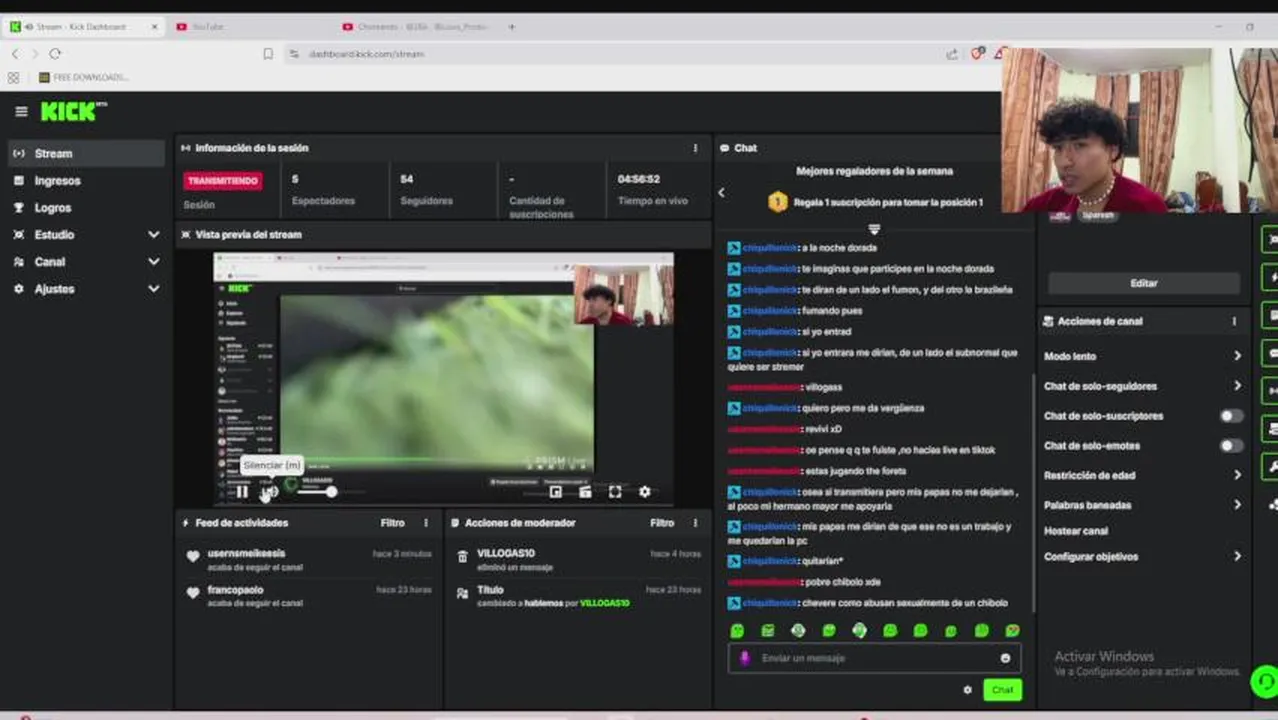Open a new browser tab with plus

pos(512,27)
